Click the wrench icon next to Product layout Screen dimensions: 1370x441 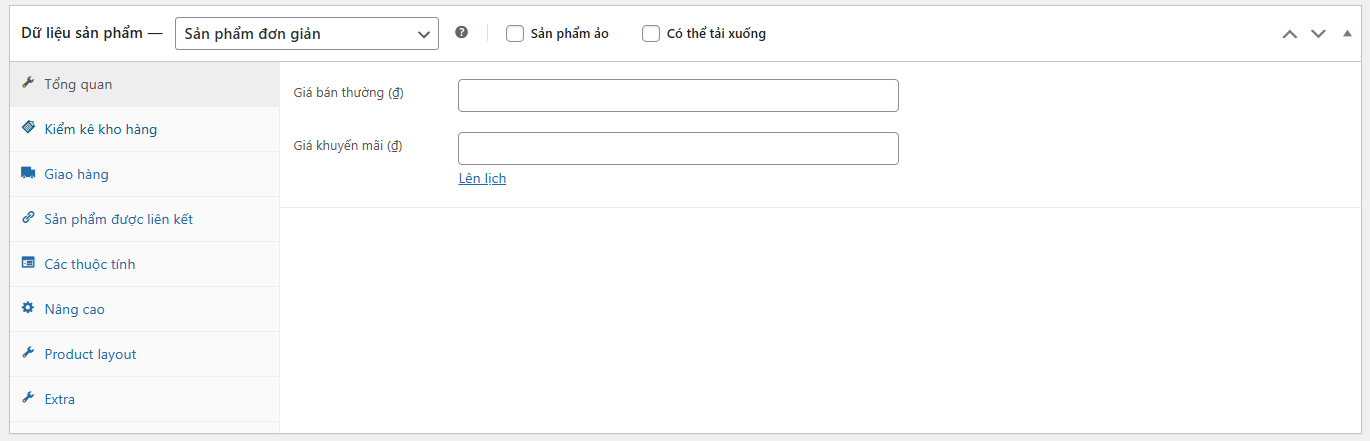28,353
